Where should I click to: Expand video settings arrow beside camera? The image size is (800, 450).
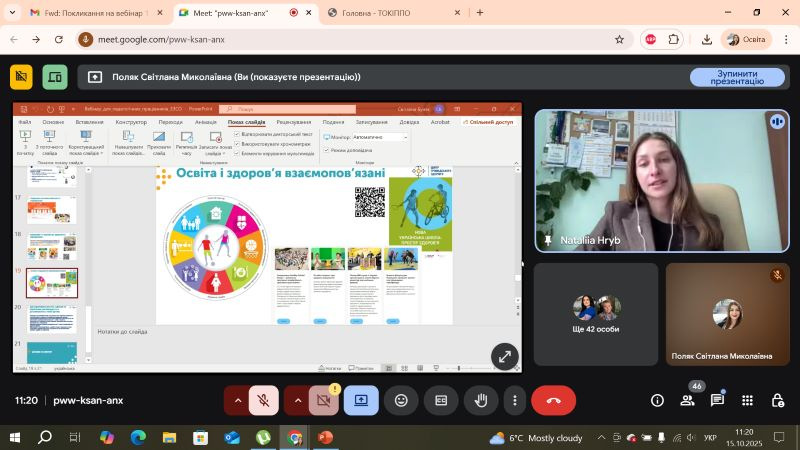click(297, 400)
